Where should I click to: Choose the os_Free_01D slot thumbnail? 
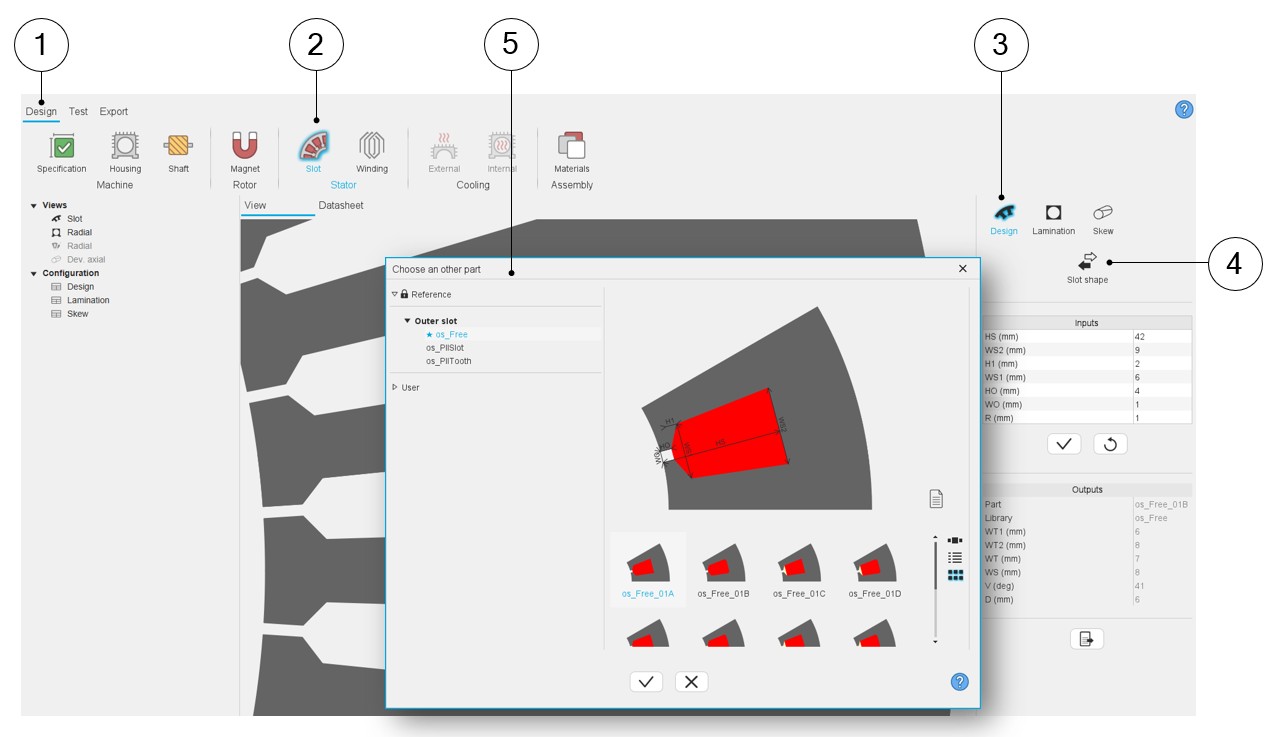click(x=875, y=571)
